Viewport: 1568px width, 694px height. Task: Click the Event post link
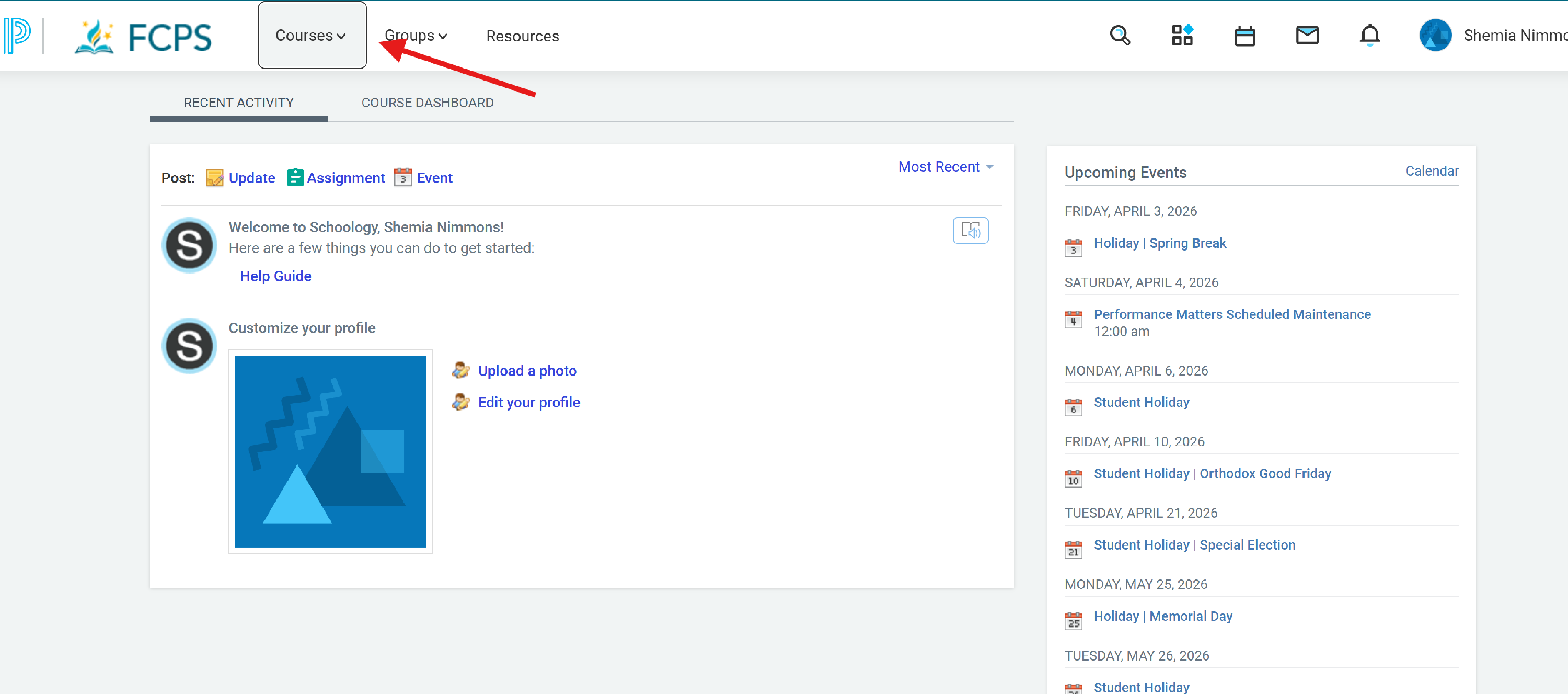[x=435, y=178]
